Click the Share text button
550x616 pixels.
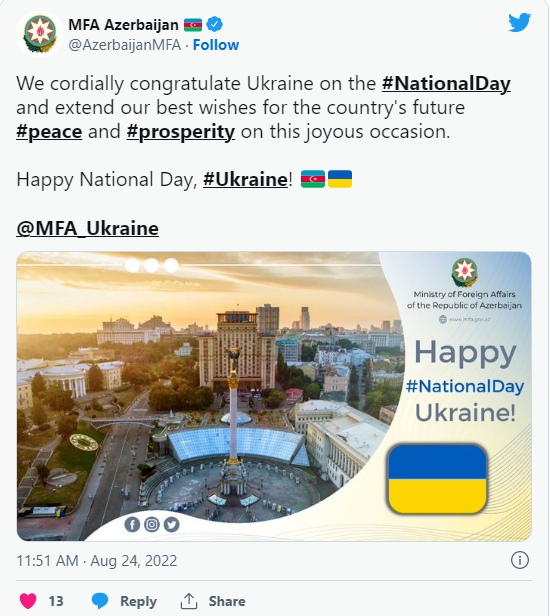click(227, 601)
